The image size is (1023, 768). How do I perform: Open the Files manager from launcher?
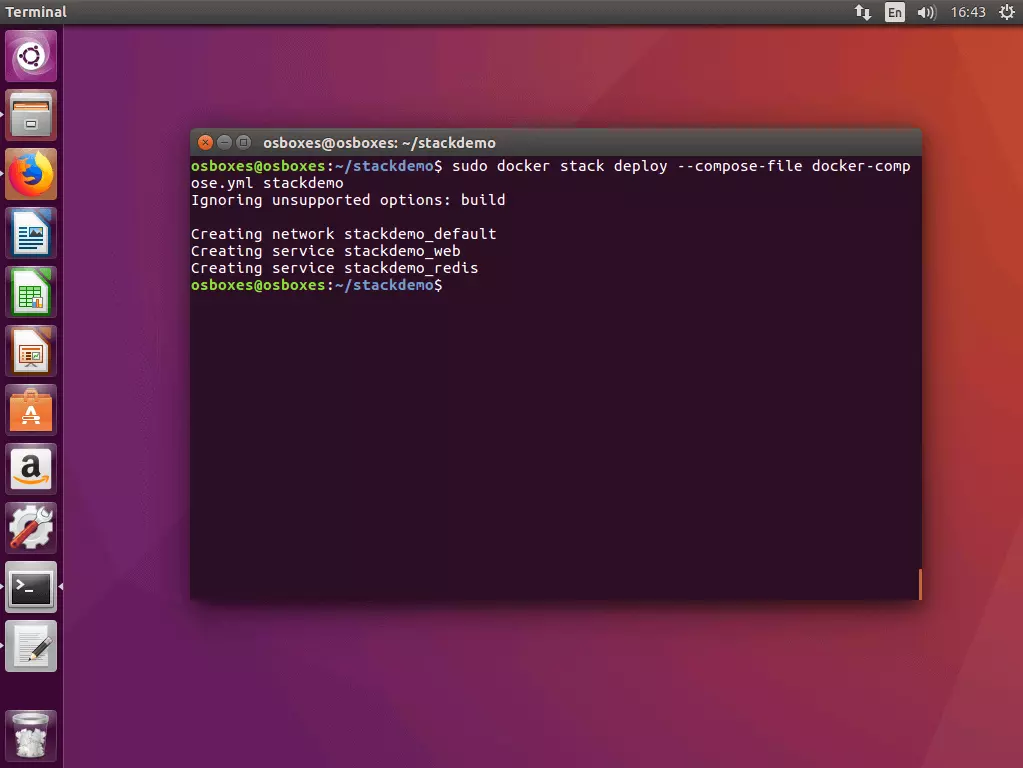(x=31, y=115)
